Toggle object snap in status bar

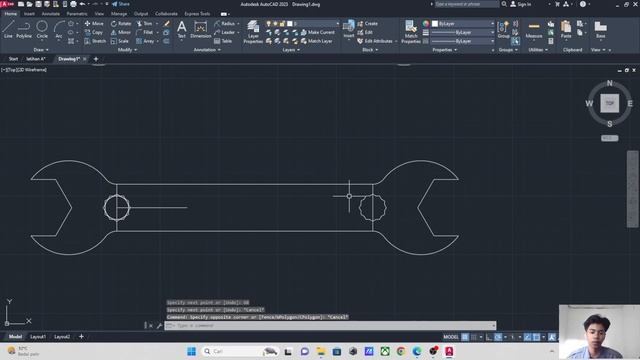coord(536,337)
